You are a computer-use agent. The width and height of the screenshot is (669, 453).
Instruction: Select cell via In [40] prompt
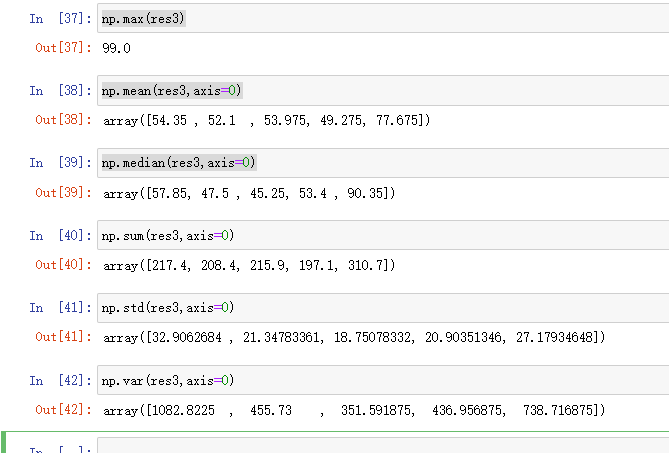pyautogui.click(x=59, y=235)
